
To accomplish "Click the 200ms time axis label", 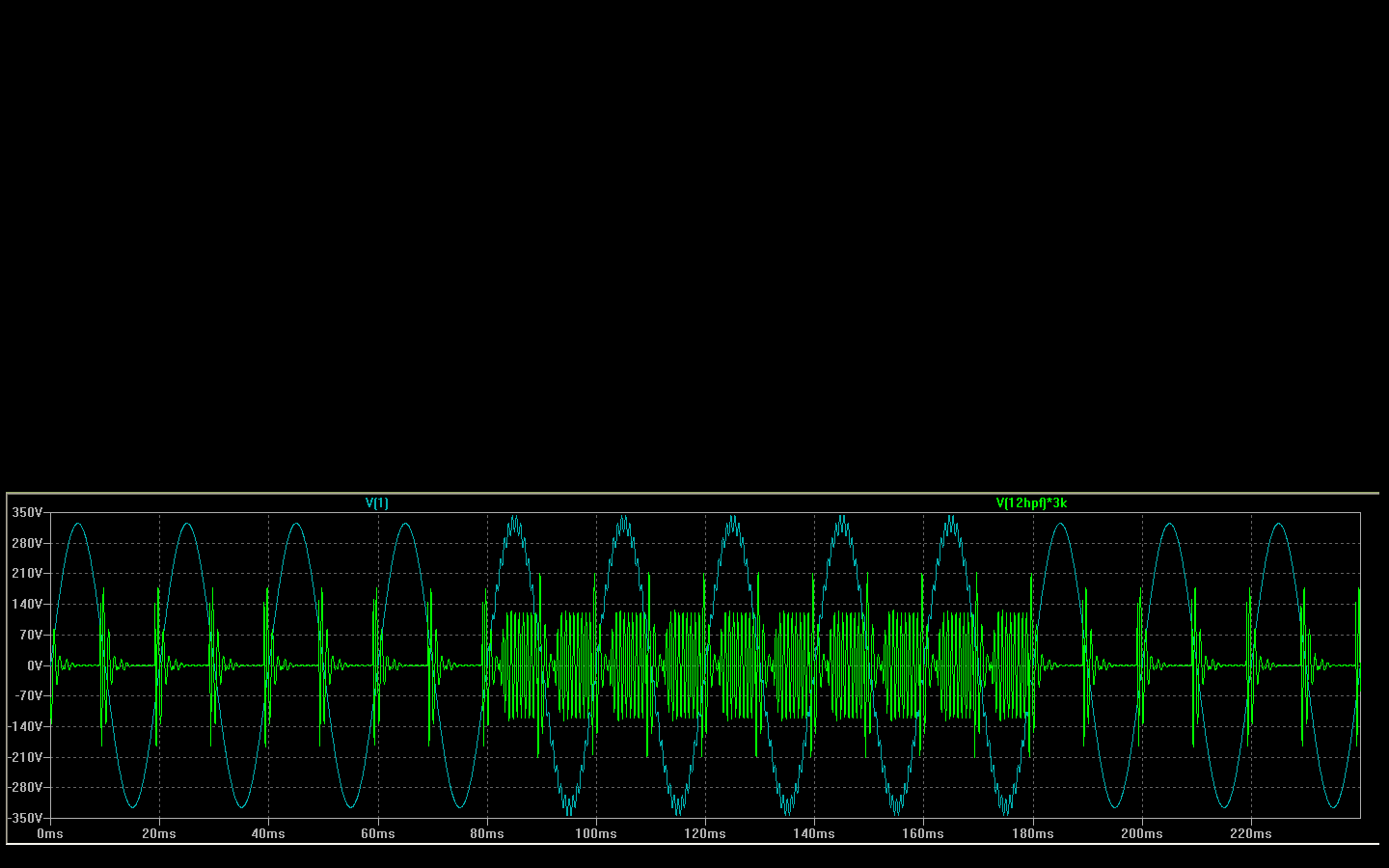I will point(1142,834).
